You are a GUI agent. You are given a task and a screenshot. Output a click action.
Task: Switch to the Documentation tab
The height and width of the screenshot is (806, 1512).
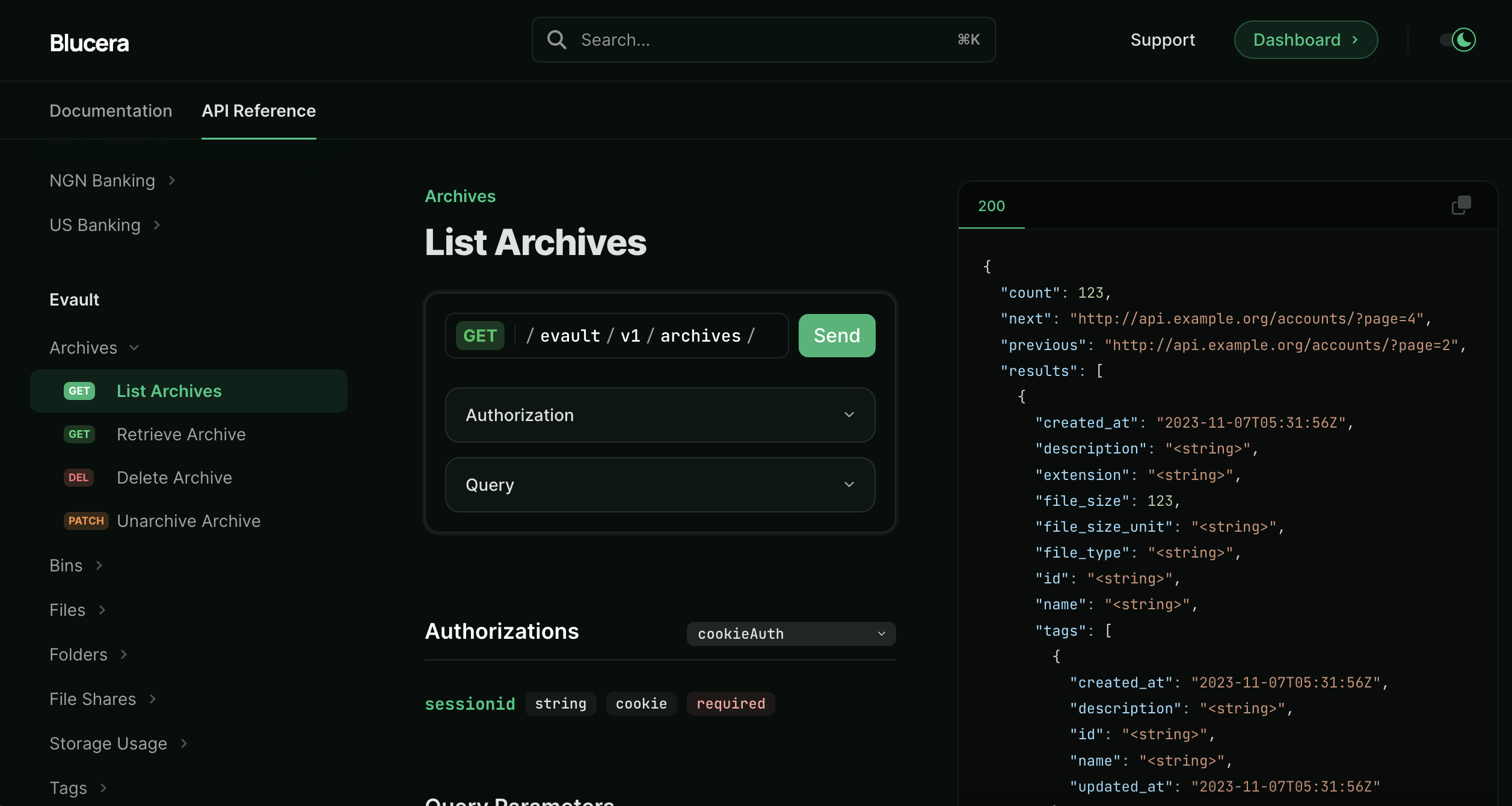click(111, 111)
